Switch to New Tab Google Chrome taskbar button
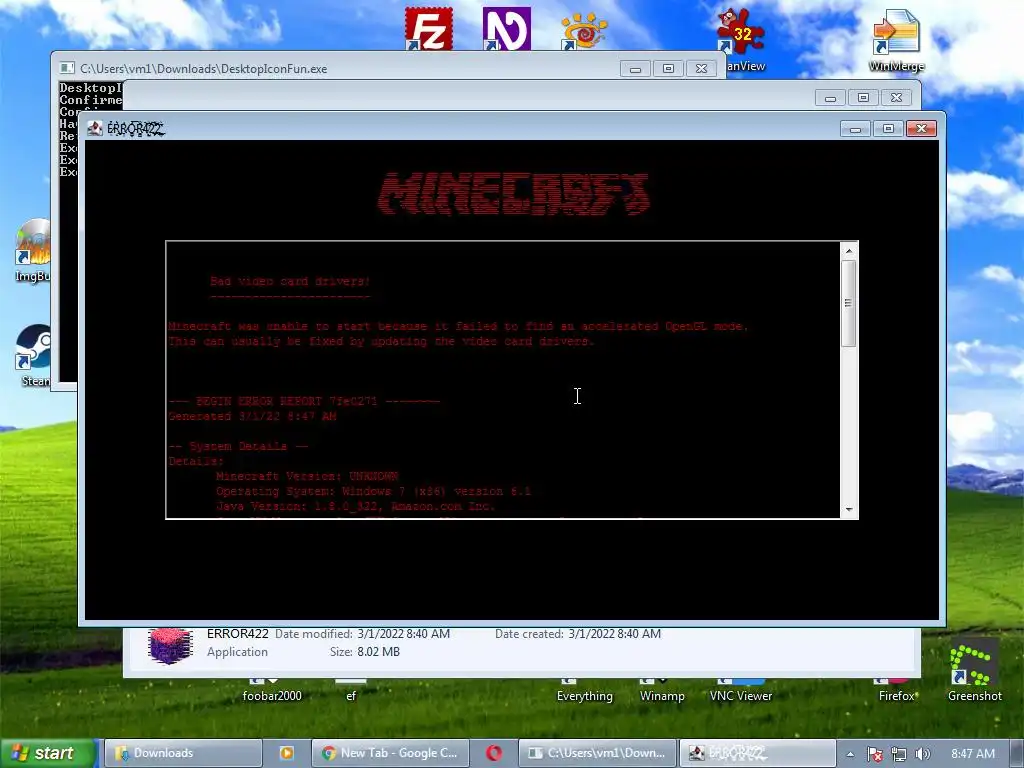Screen dimensions: 1024x768 (x=390, y=753)
